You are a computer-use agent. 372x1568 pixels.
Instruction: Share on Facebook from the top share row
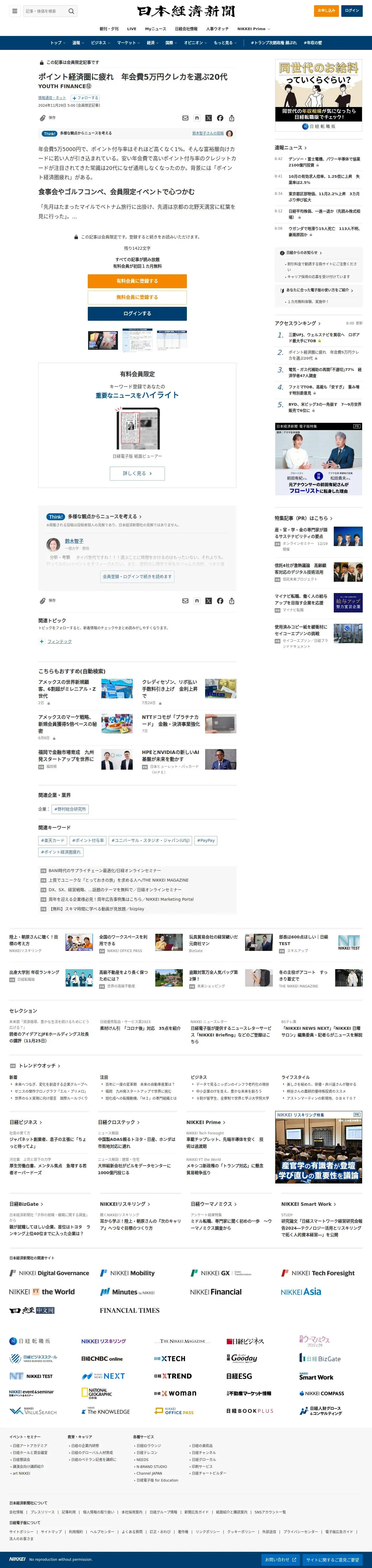tap(220, 118)
